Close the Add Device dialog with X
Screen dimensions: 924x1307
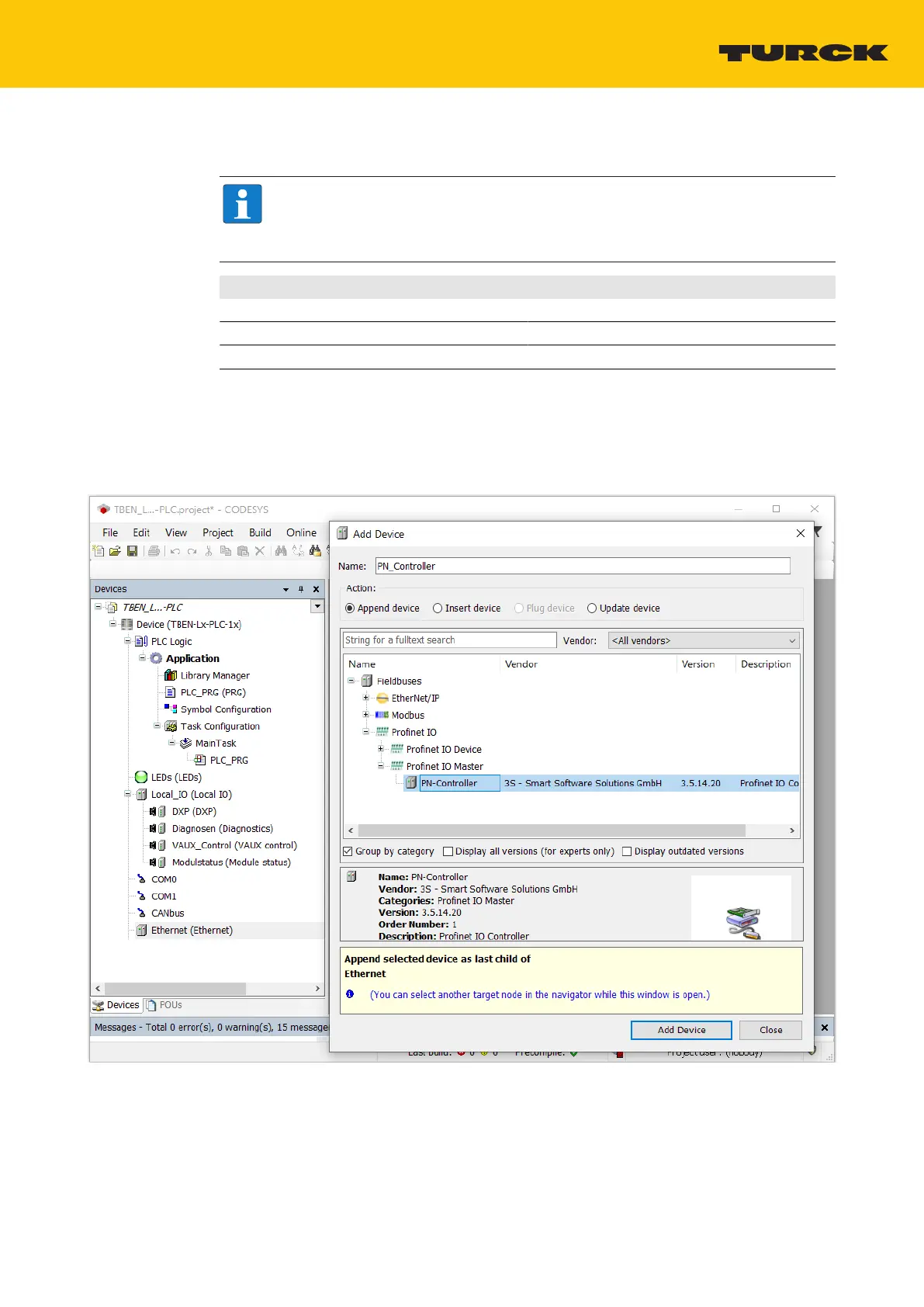(x=801, y=533)
